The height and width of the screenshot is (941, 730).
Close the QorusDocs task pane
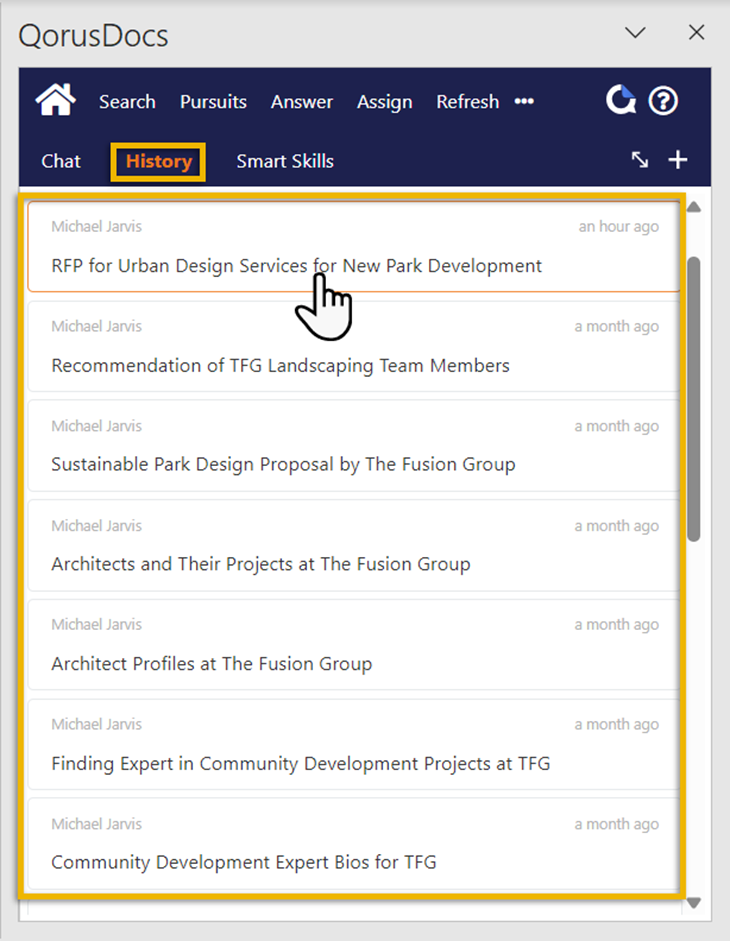pos(697,32)
